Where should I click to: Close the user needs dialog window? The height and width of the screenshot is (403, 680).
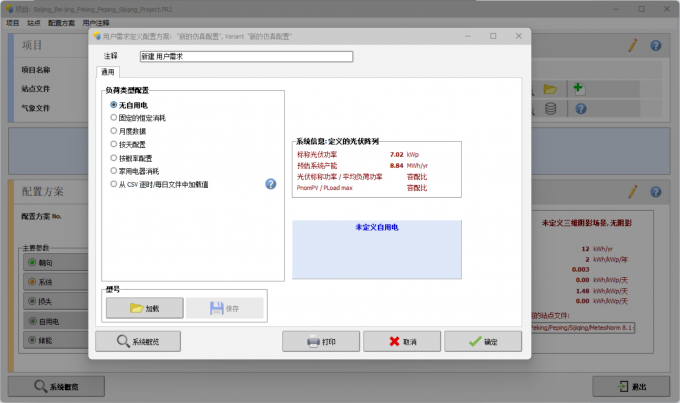coord(519,36)
